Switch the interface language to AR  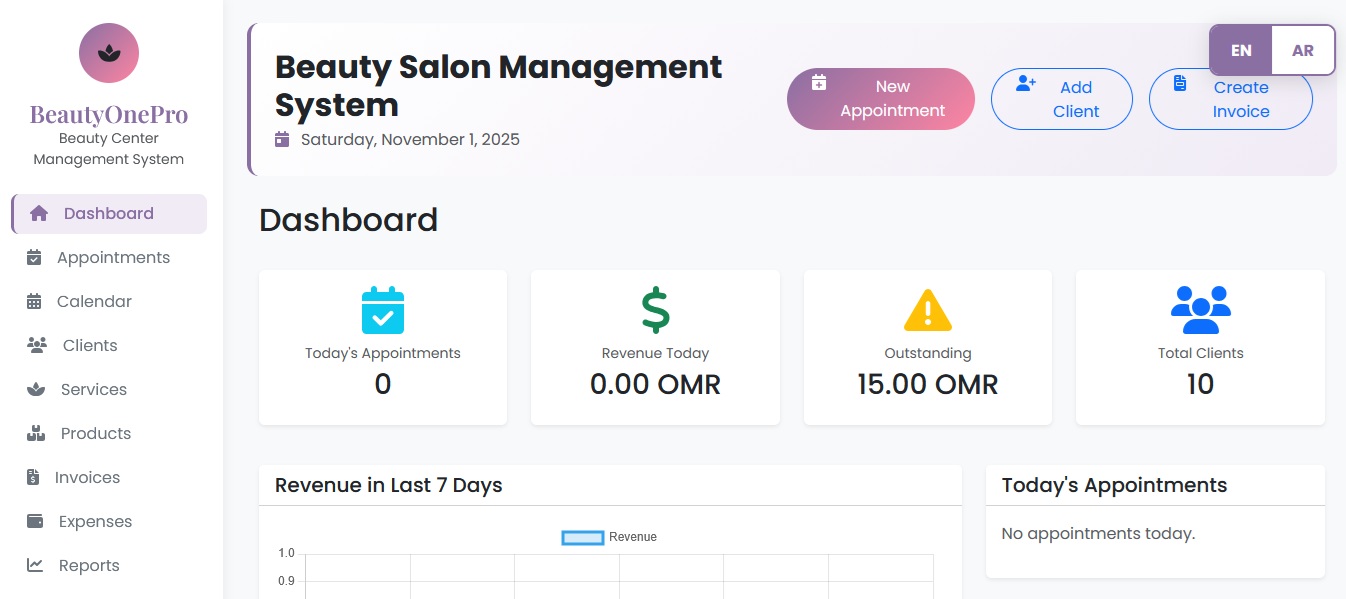(1303, 49)
